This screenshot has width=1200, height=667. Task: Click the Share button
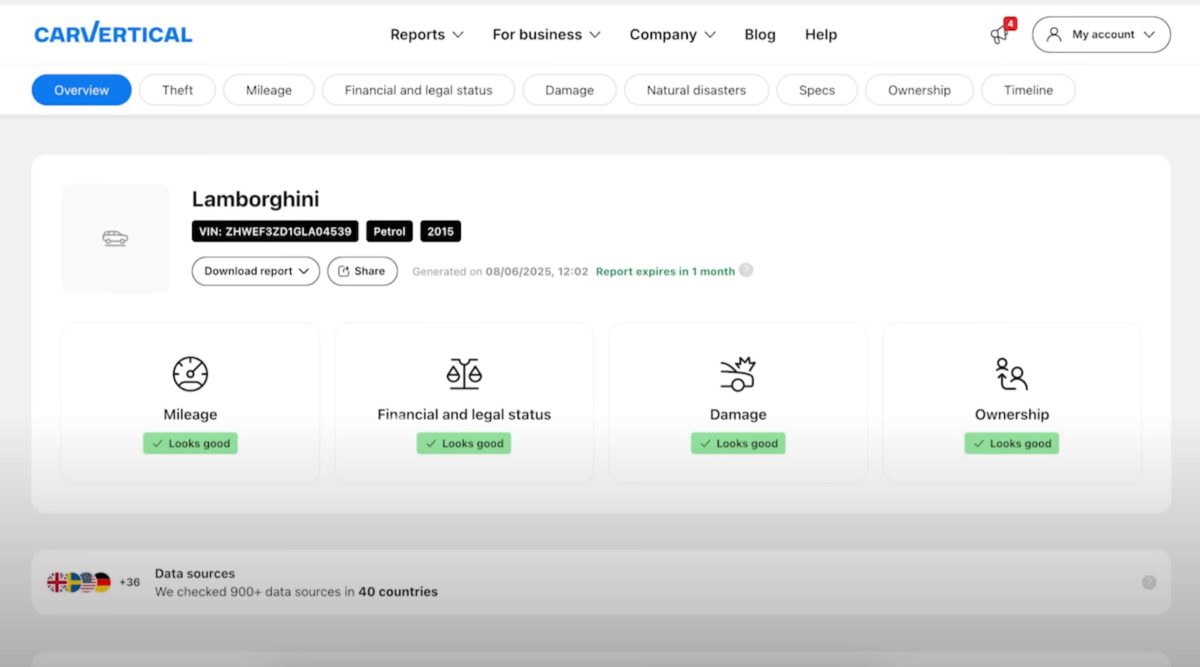tap(362, 271)
